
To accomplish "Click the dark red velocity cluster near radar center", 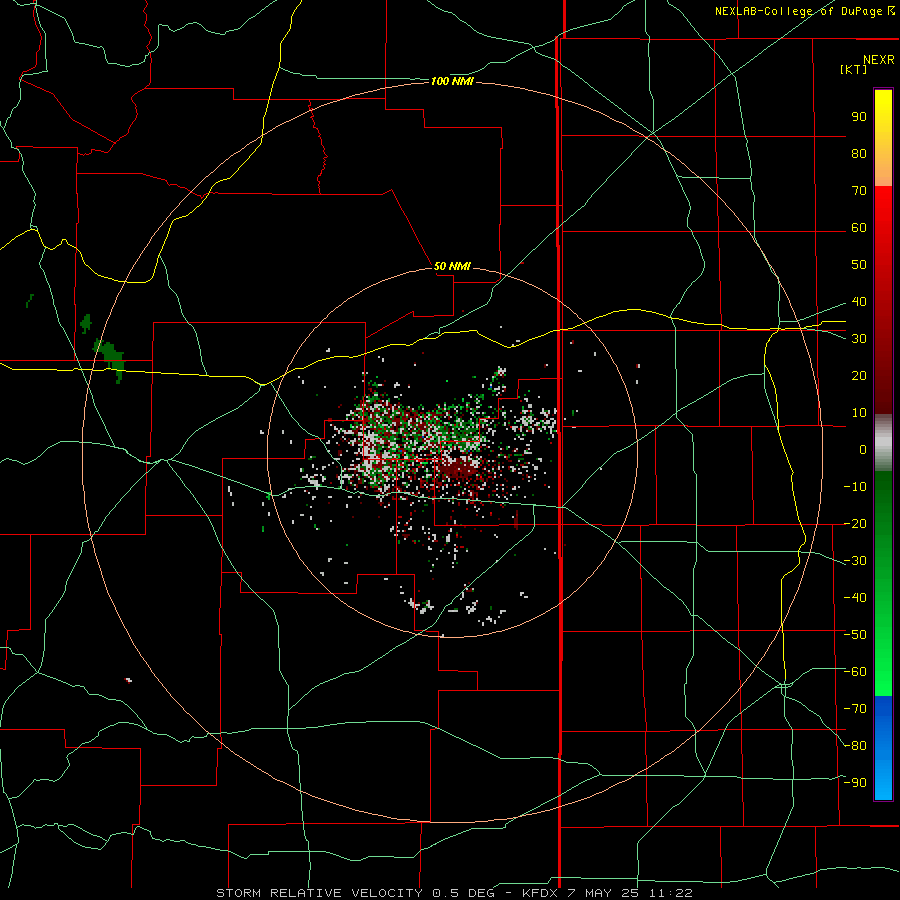I will (x=457, y=470).
